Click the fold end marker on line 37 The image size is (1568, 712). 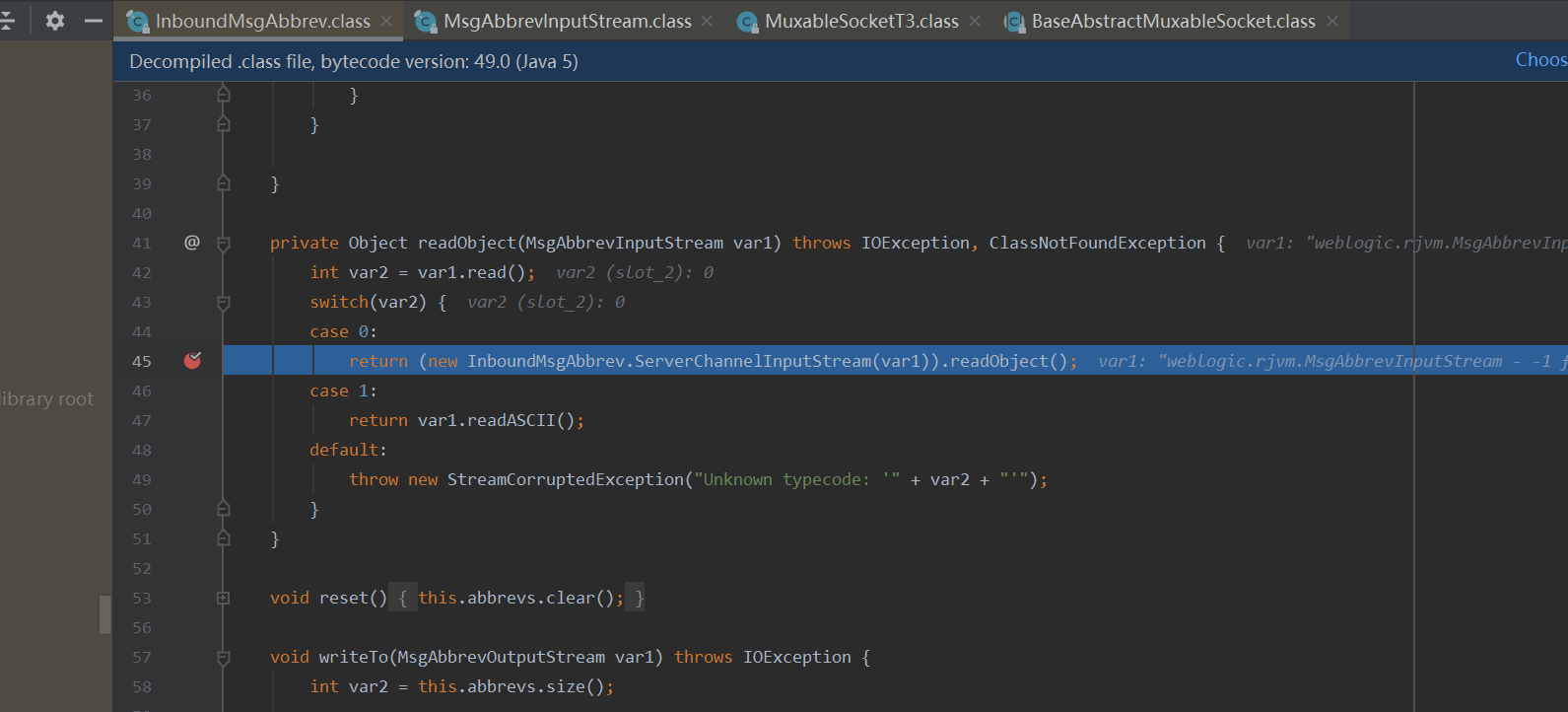[224, 124]
